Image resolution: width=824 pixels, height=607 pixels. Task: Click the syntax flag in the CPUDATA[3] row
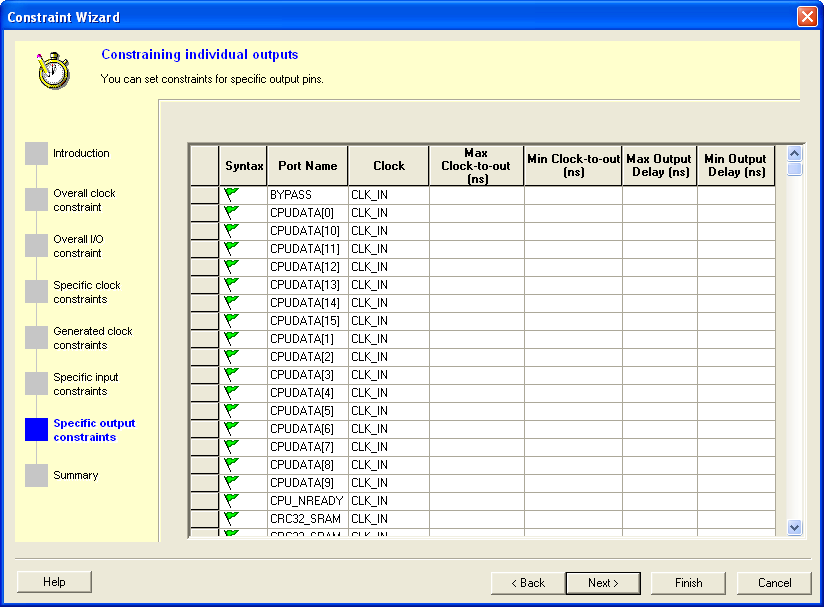[231, 374]
